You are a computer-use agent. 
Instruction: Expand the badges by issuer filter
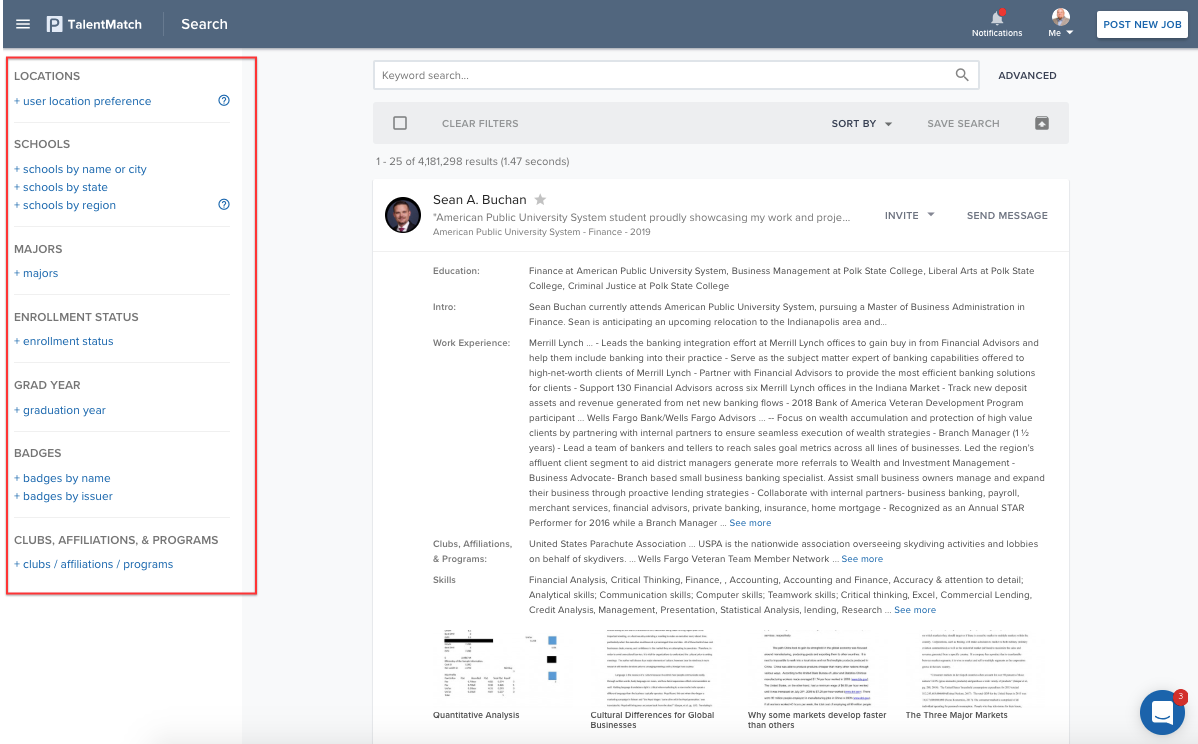point(63,496)
